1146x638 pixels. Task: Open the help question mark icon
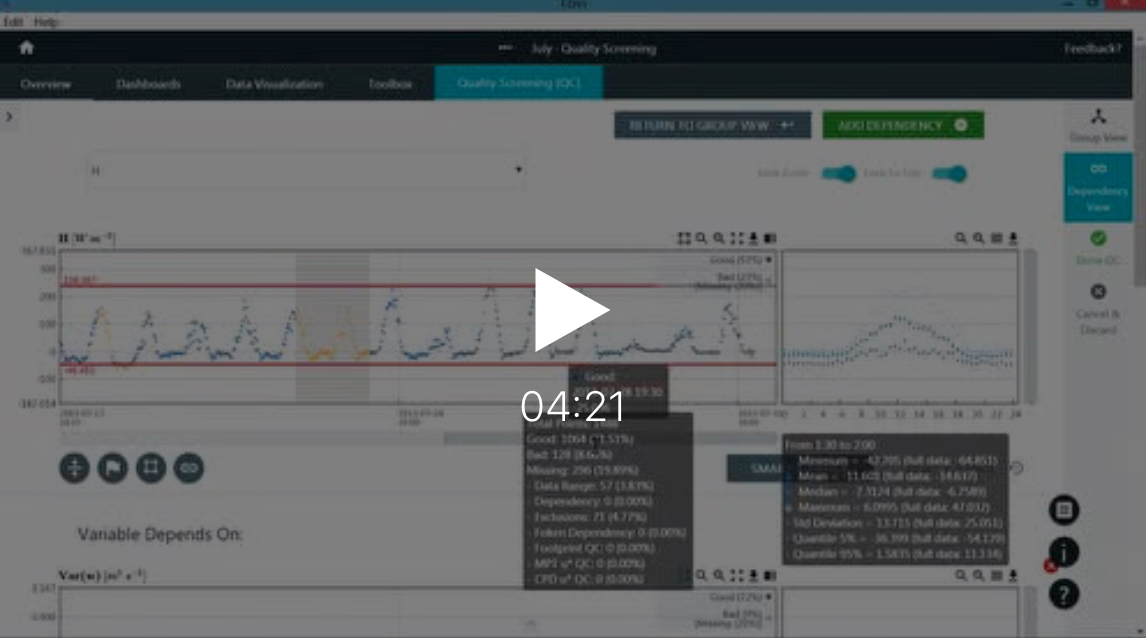(x=1064, y=594)
